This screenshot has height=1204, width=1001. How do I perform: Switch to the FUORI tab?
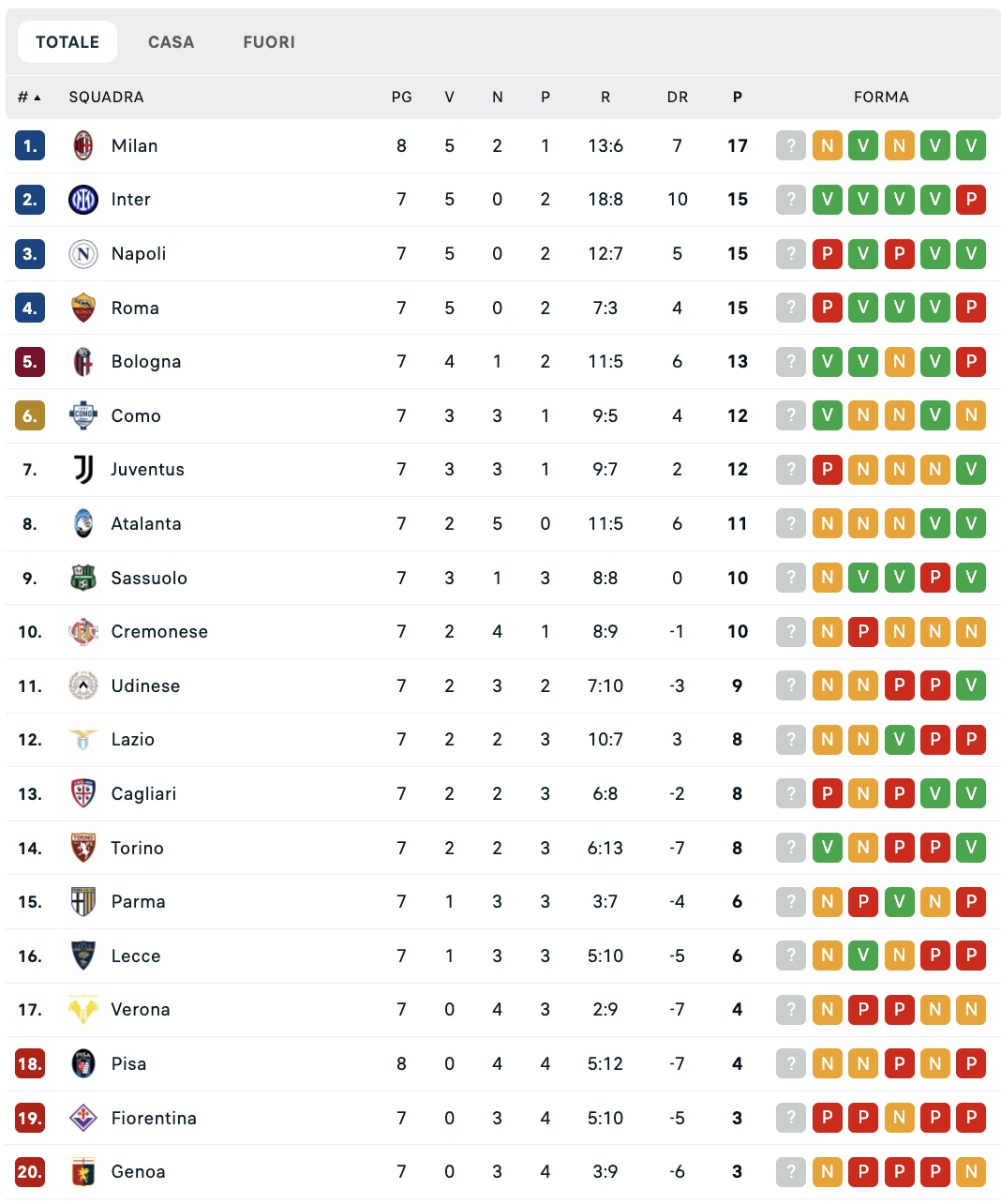click(269, 42)
